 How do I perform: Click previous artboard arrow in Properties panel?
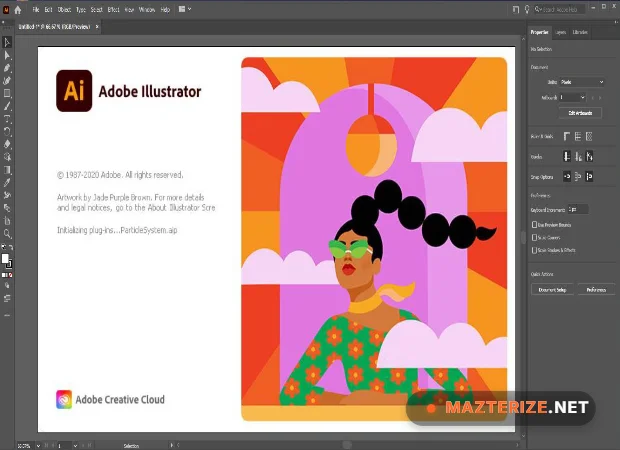tap(592, 98)
